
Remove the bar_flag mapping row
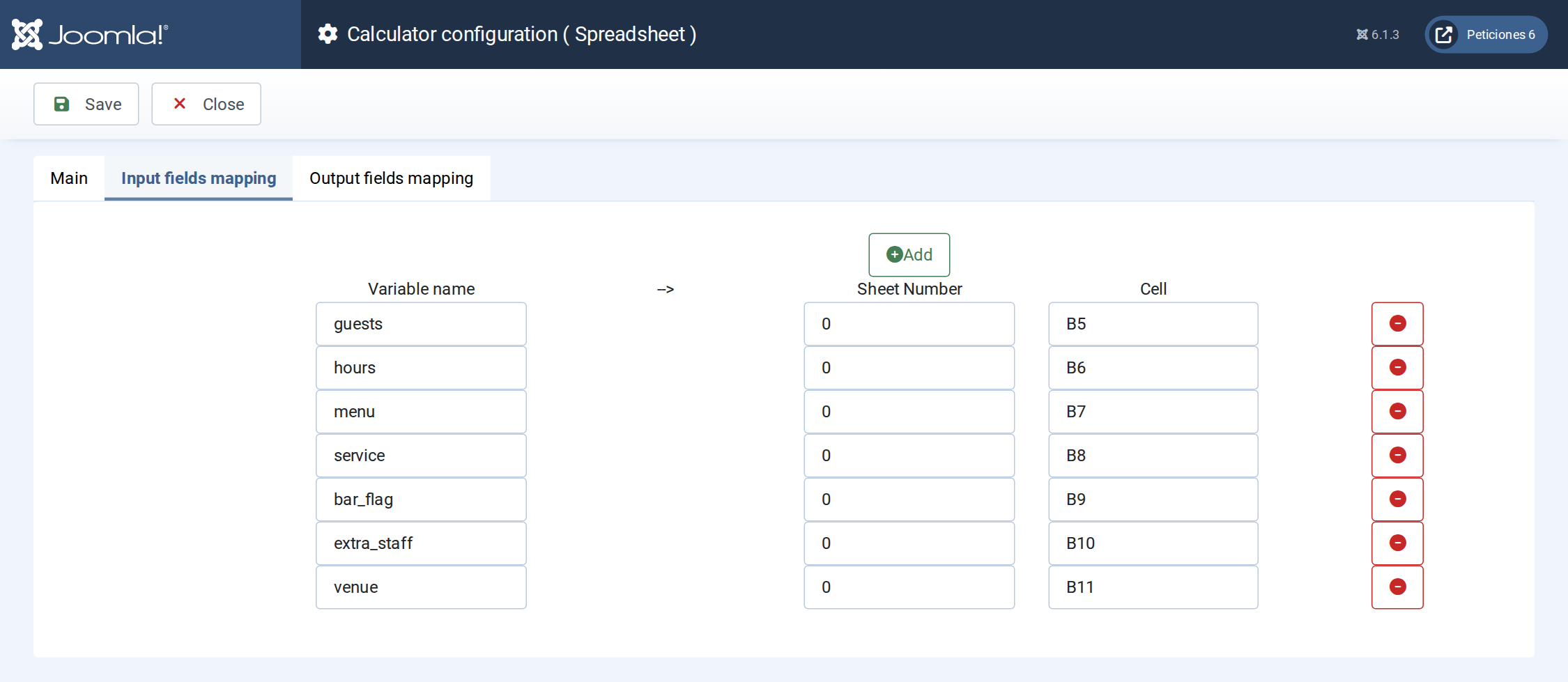coord(1397,499)
